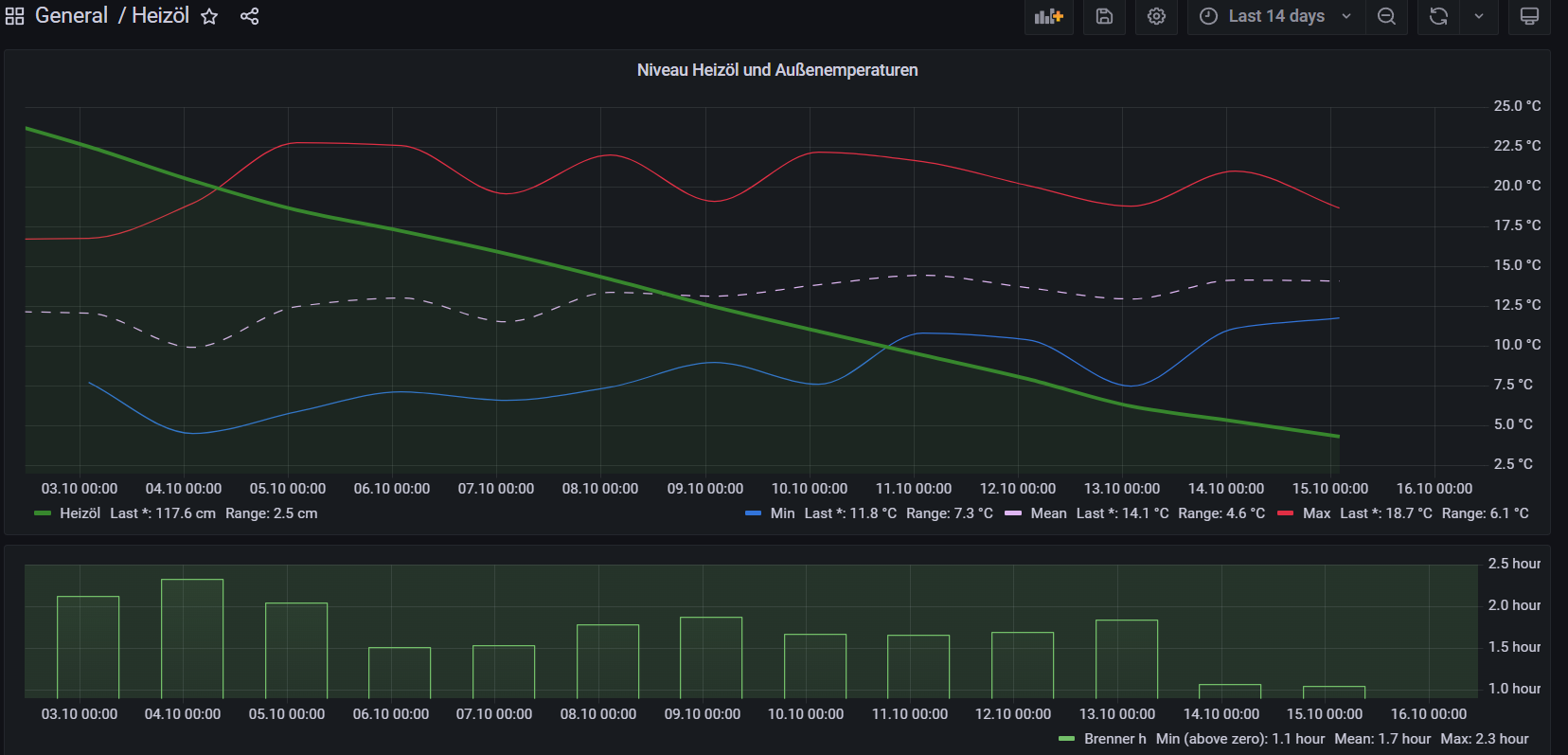Click 'Range: 7.3 °C' legend value
The width and height of the screenshot is (1568, 755).
pos(950,513)
